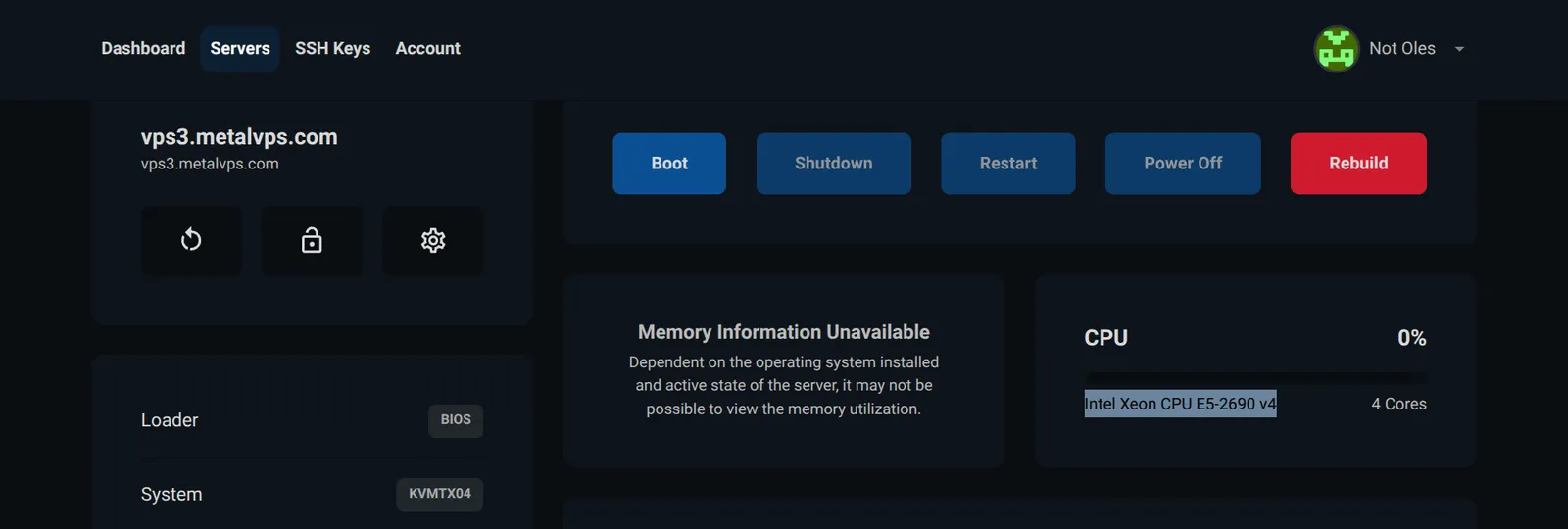Click the circular restart arrow icon button
Screen dimensions: 1568x529
click(191, 240)
